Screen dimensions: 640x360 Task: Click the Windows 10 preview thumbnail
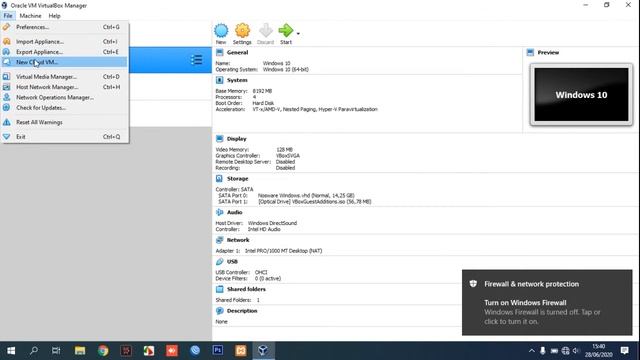[x=581, y=95]
